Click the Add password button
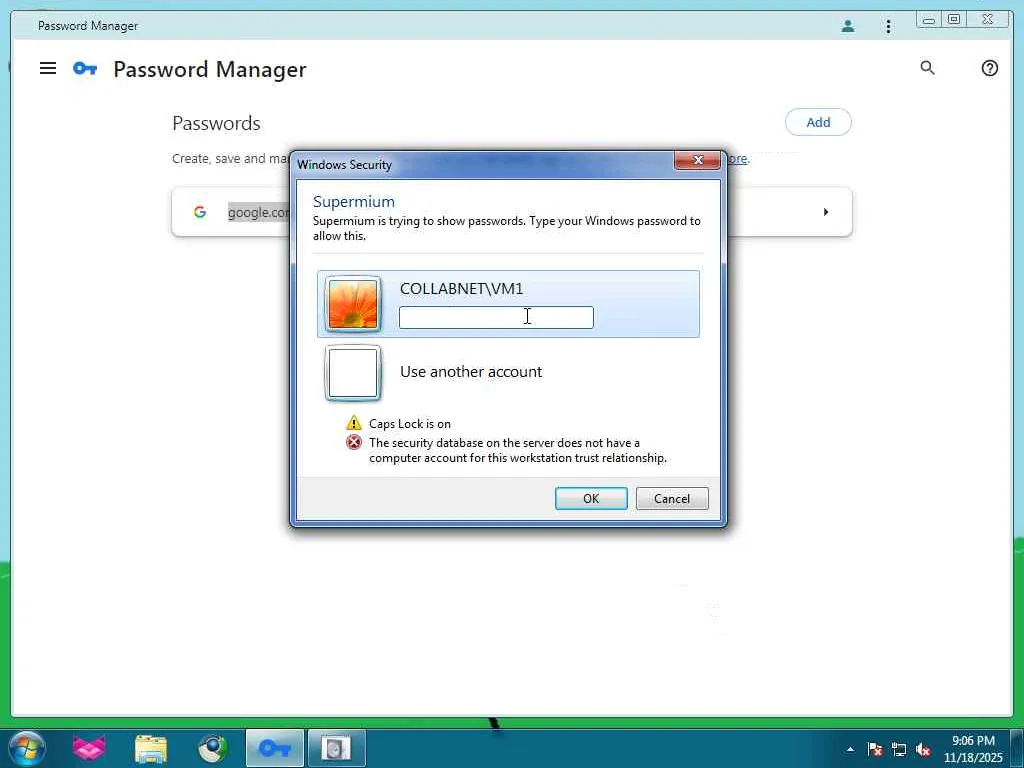This screenshot has width=1024, height=768. coord(818,122)
